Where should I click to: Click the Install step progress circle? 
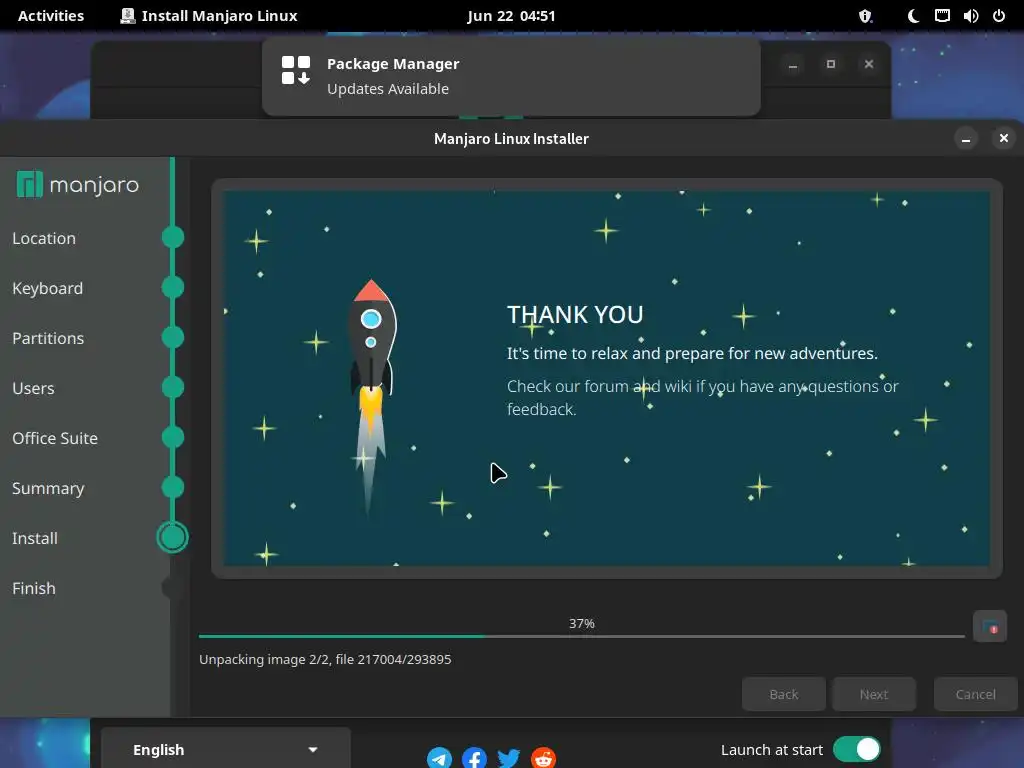click(172, 537)
